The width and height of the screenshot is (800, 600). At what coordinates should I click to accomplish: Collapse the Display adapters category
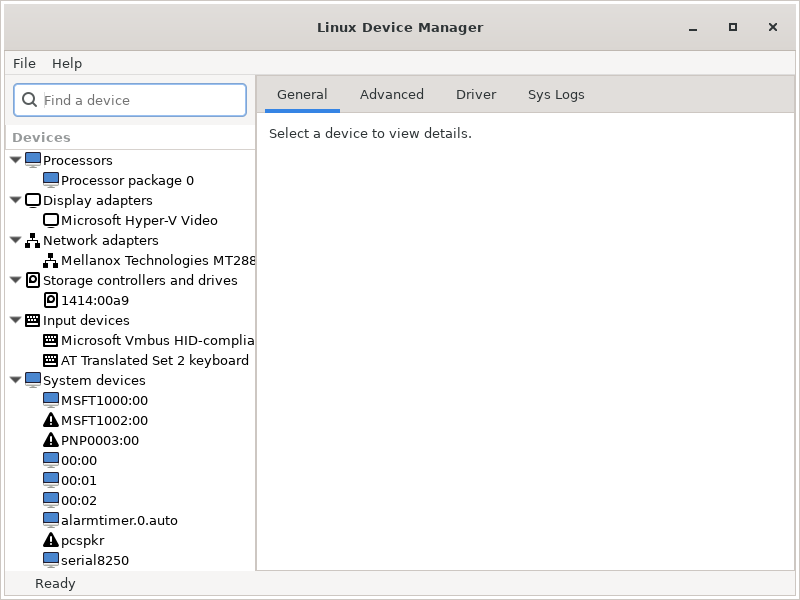[x=16, y=200]
